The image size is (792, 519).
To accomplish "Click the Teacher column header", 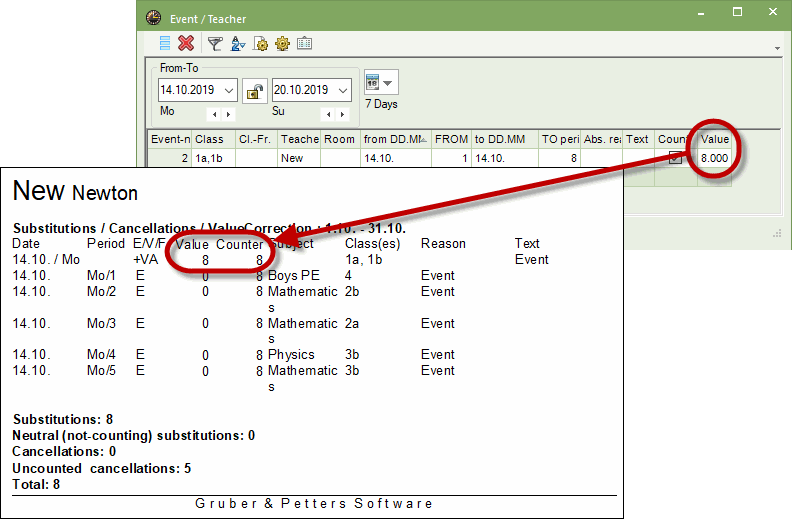I will pos(299,139).
